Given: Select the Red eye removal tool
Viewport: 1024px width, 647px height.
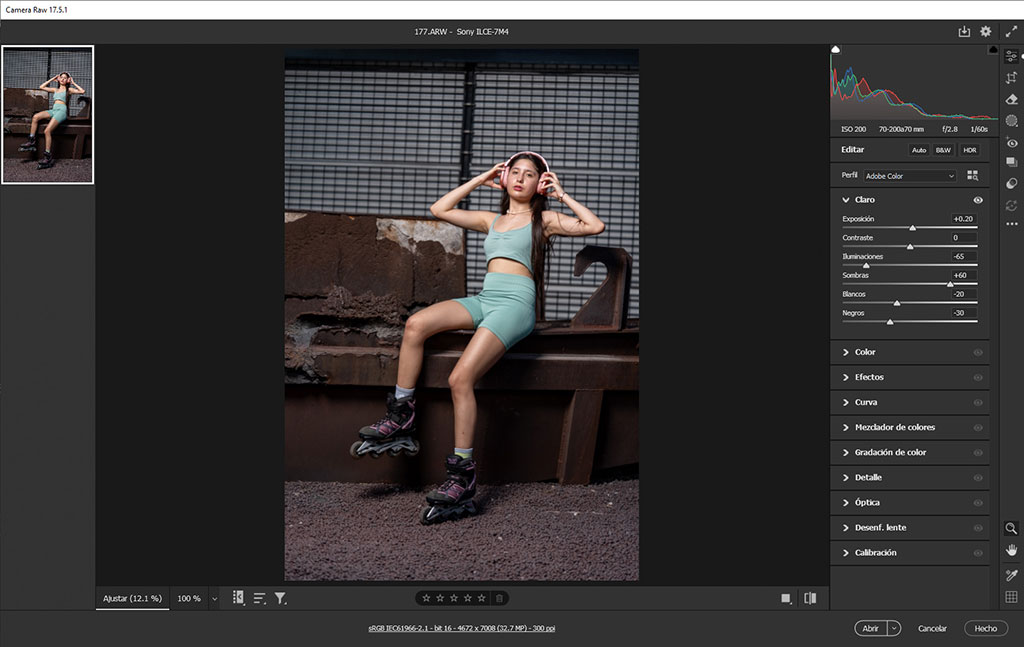Looking at the screenshot, I should click(1011, 143).
